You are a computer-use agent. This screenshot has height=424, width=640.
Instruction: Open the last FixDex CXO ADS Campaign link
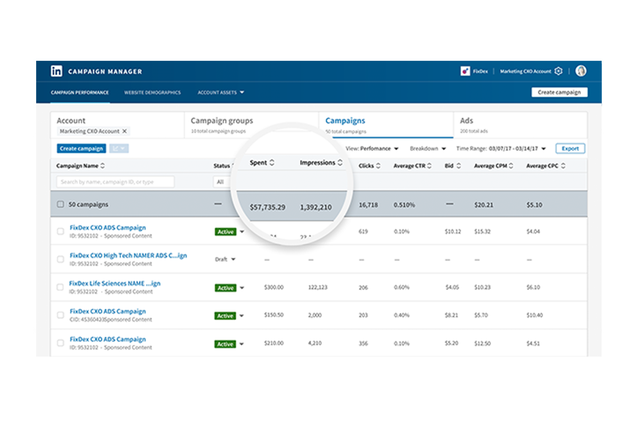click(x=108, y=339)
